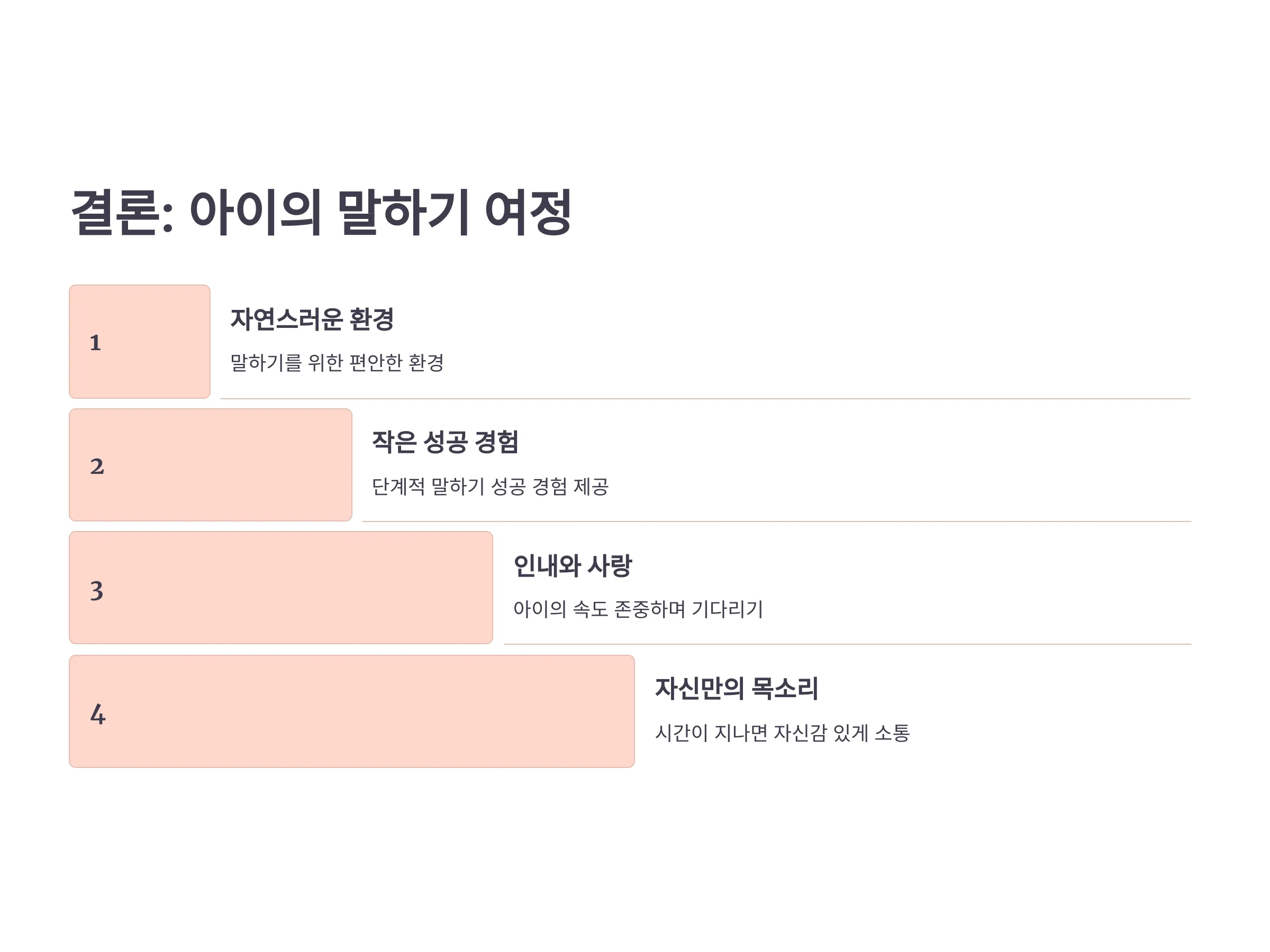Click the number 2 label
Image resolution: width=1270 pixels, height=952 pixels.
97,466
